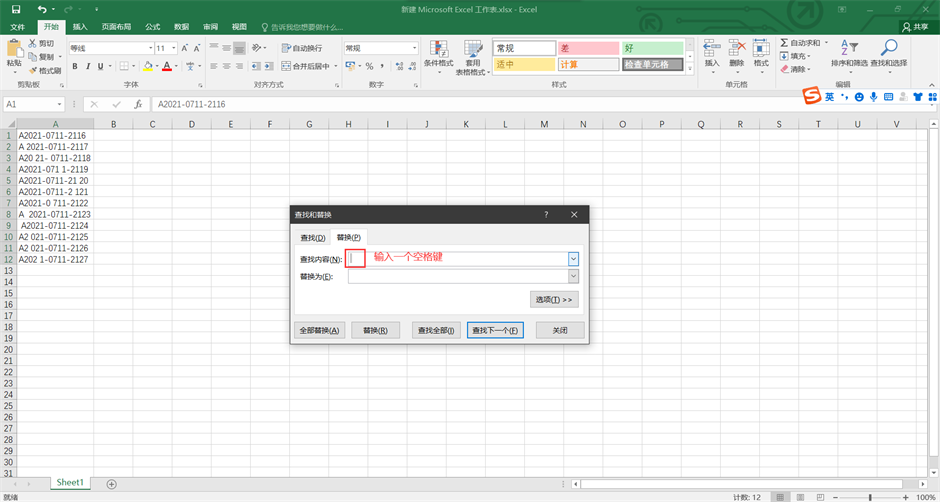Open the Insert (插入) ribbon tab
940x502 pixels.
[80, 27]
